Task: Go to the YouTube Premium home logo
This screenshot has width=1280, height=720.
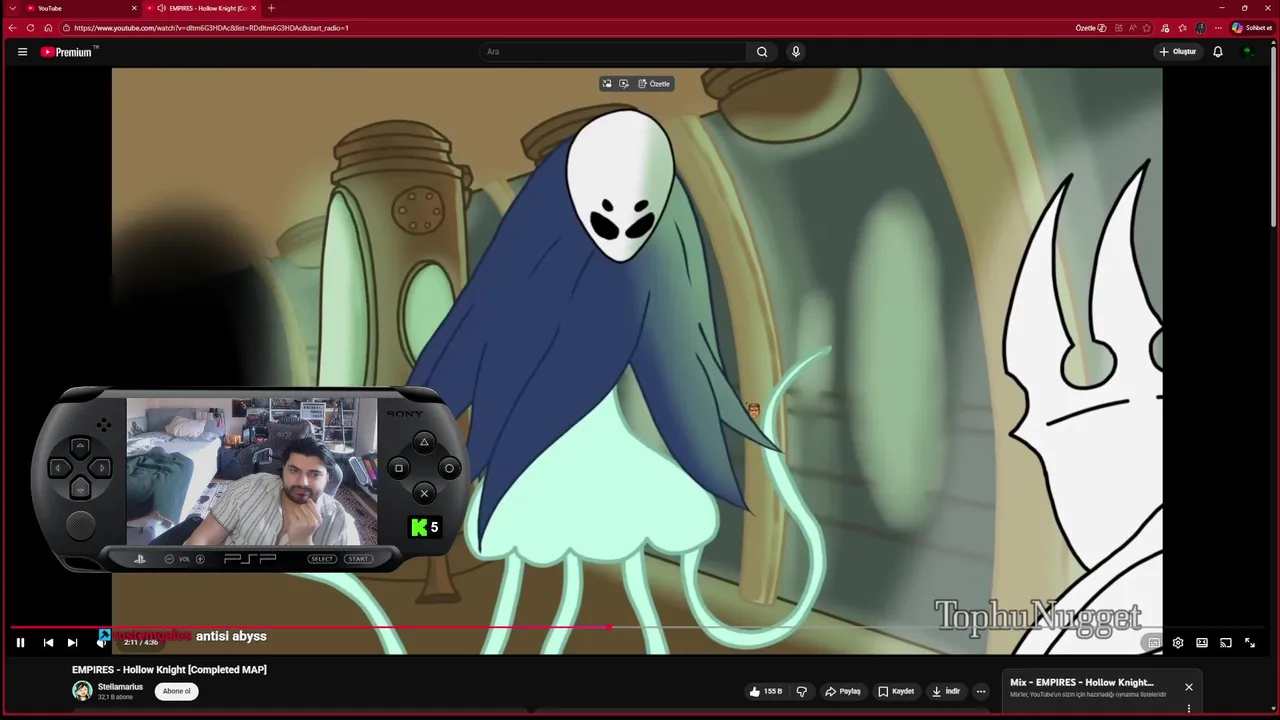Action: [x=67, y=52]
